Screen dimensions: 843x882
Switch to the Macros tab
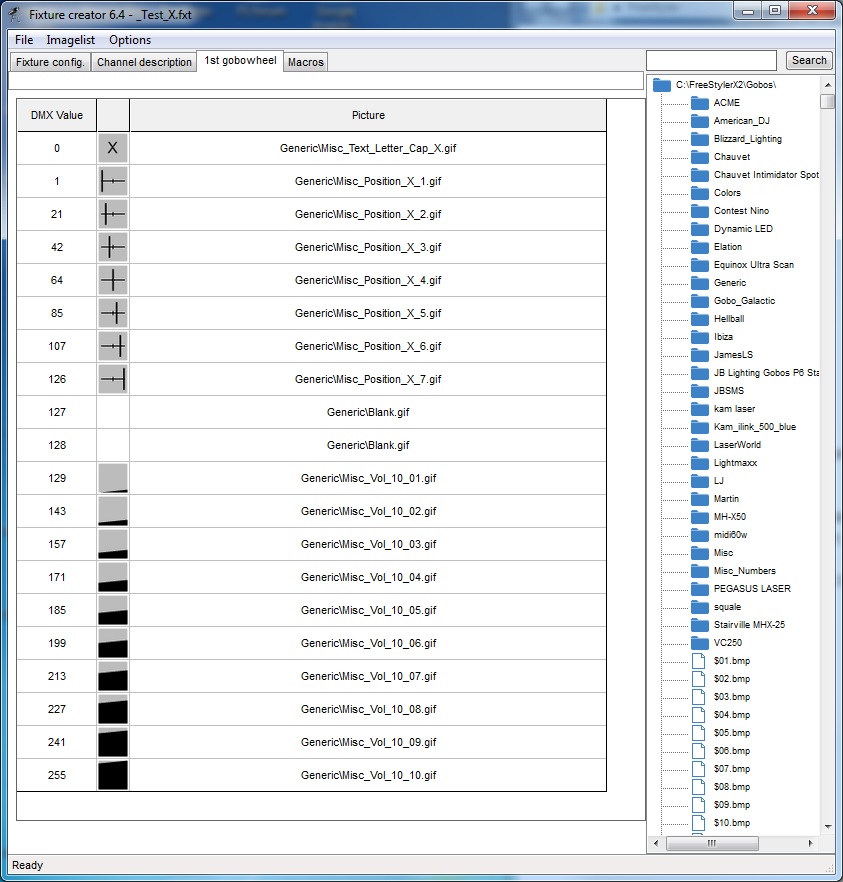305,62
